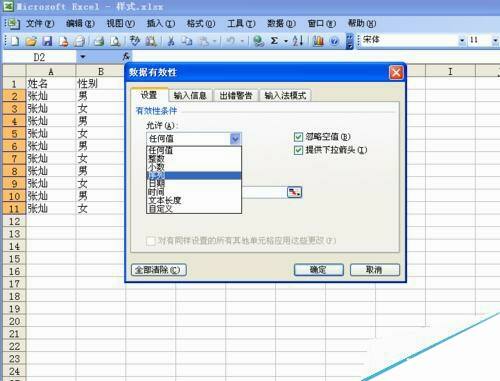Open the AutoSum dropdown arrow

point(286,41)
